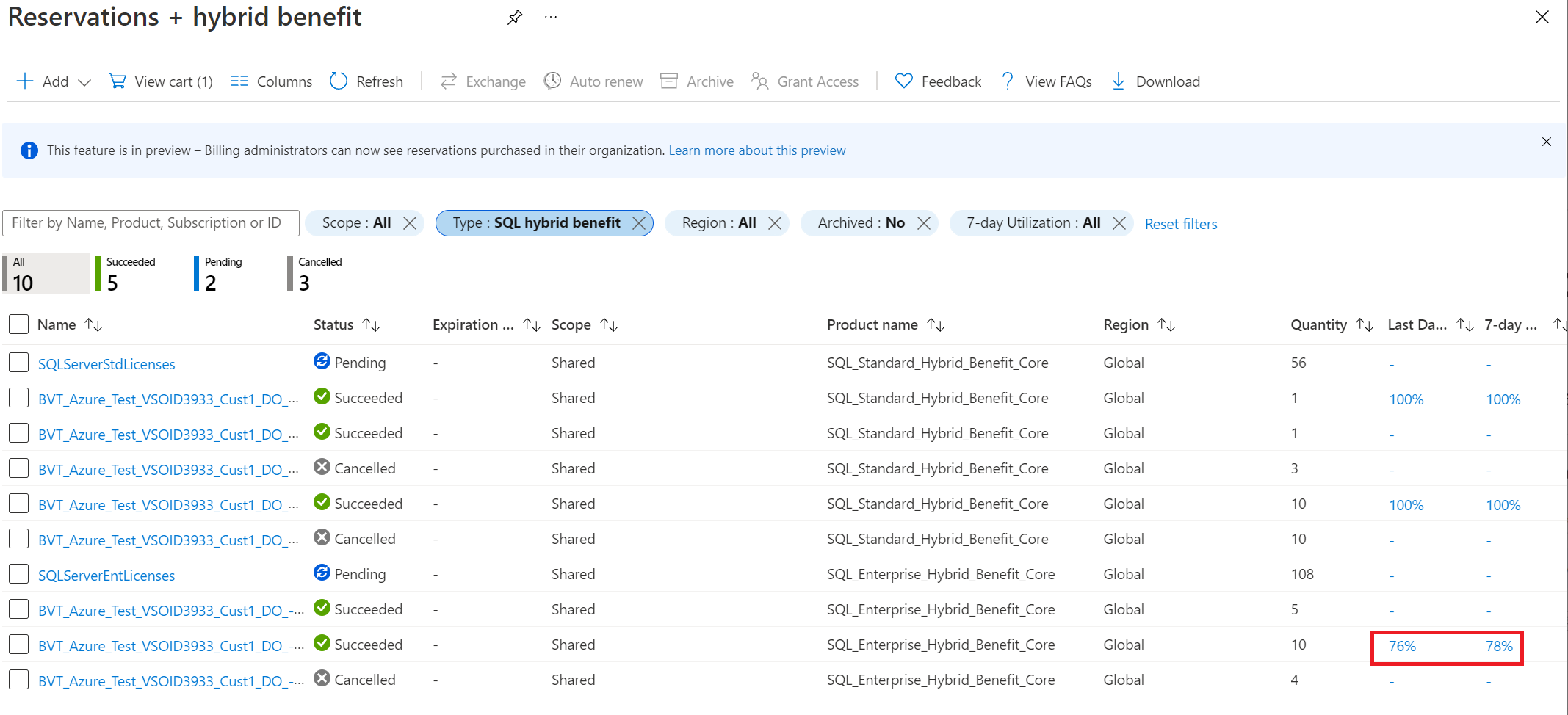Viewport: 1568px width, 715px height.
Task: Open Feedback with the heart icon
Action: [938, 81]
